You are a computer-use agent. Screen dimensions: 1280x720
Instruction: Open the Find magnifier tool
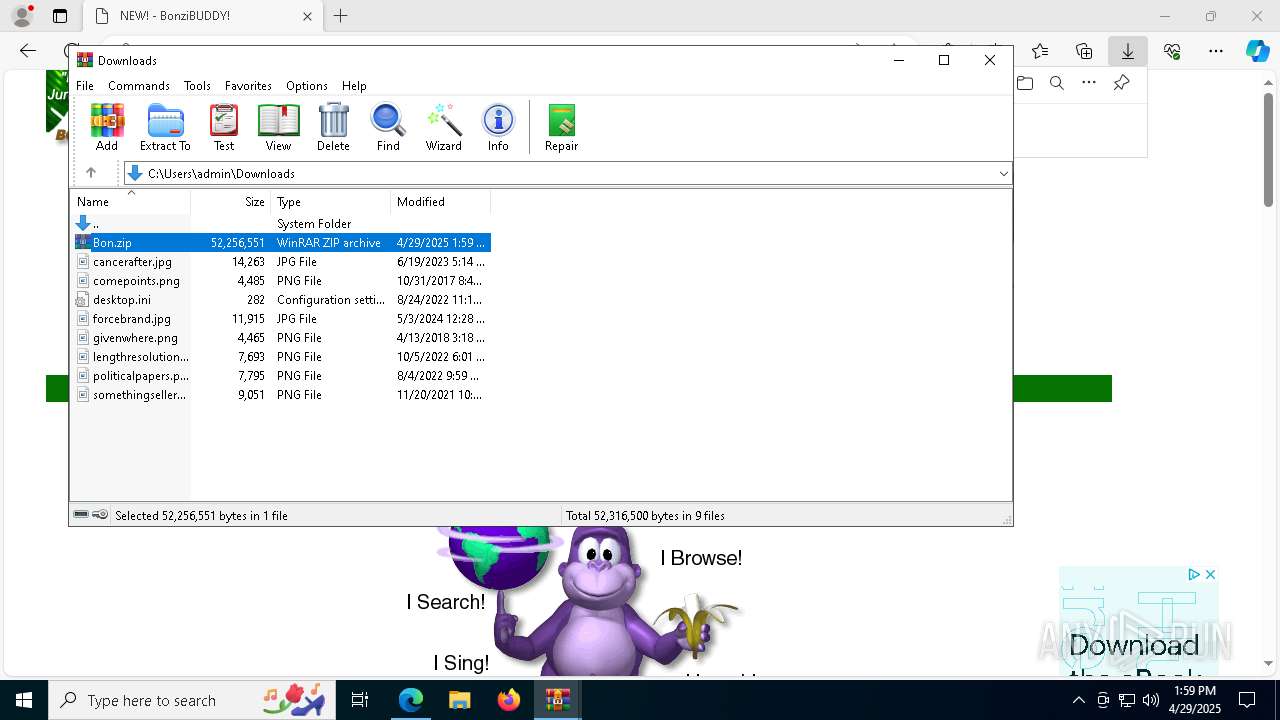point(388,127)
